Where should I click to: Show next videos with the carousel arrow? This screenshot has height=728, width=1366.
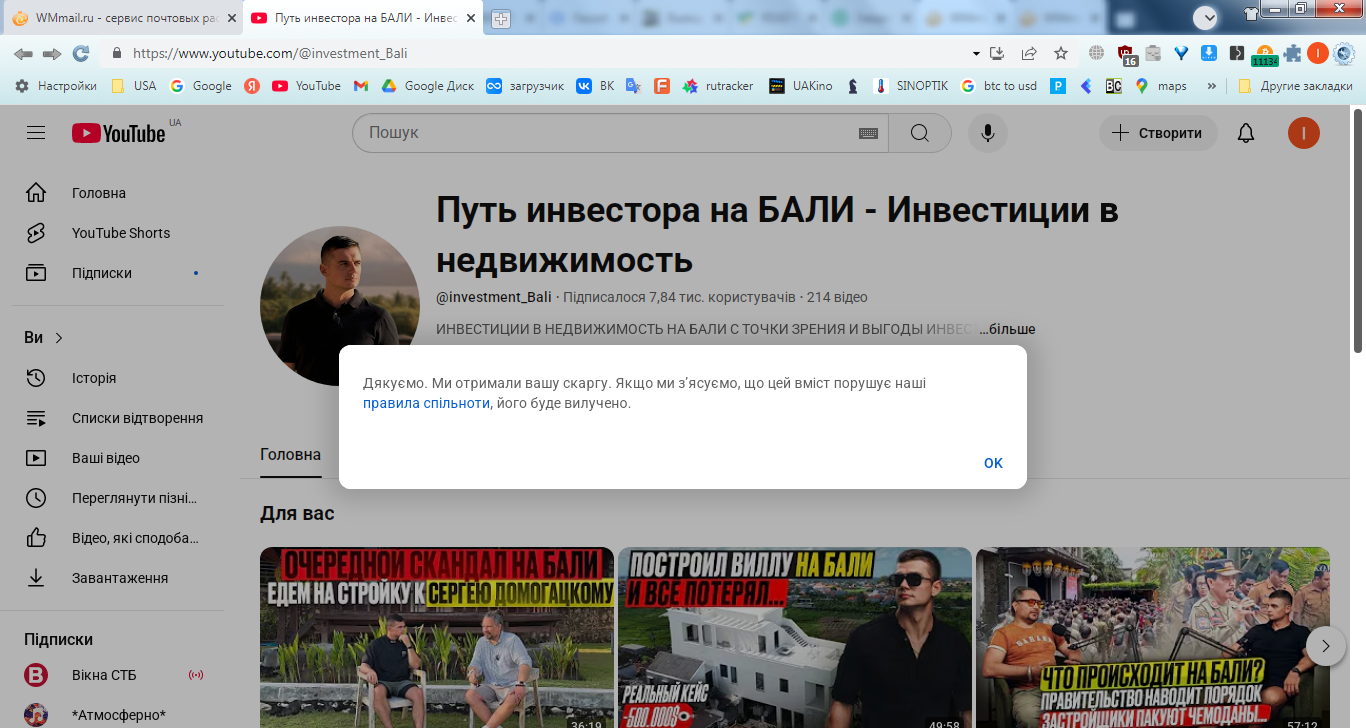pos(1326,646)
